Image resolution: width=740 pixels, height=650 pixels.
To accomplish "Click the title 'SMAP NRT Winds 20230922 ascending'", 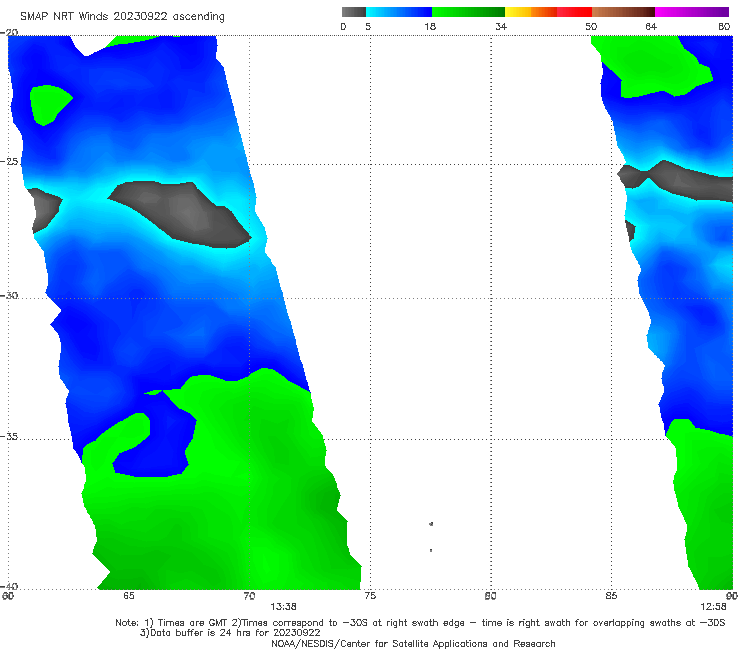I will (x=122, y=16).
